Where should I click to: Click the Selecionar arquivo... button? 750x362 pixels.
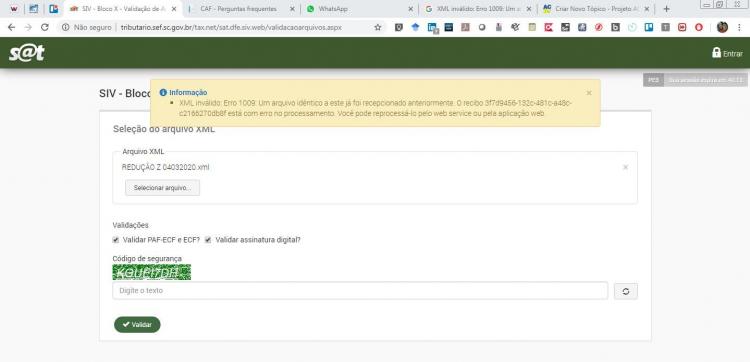coord(162,188)
